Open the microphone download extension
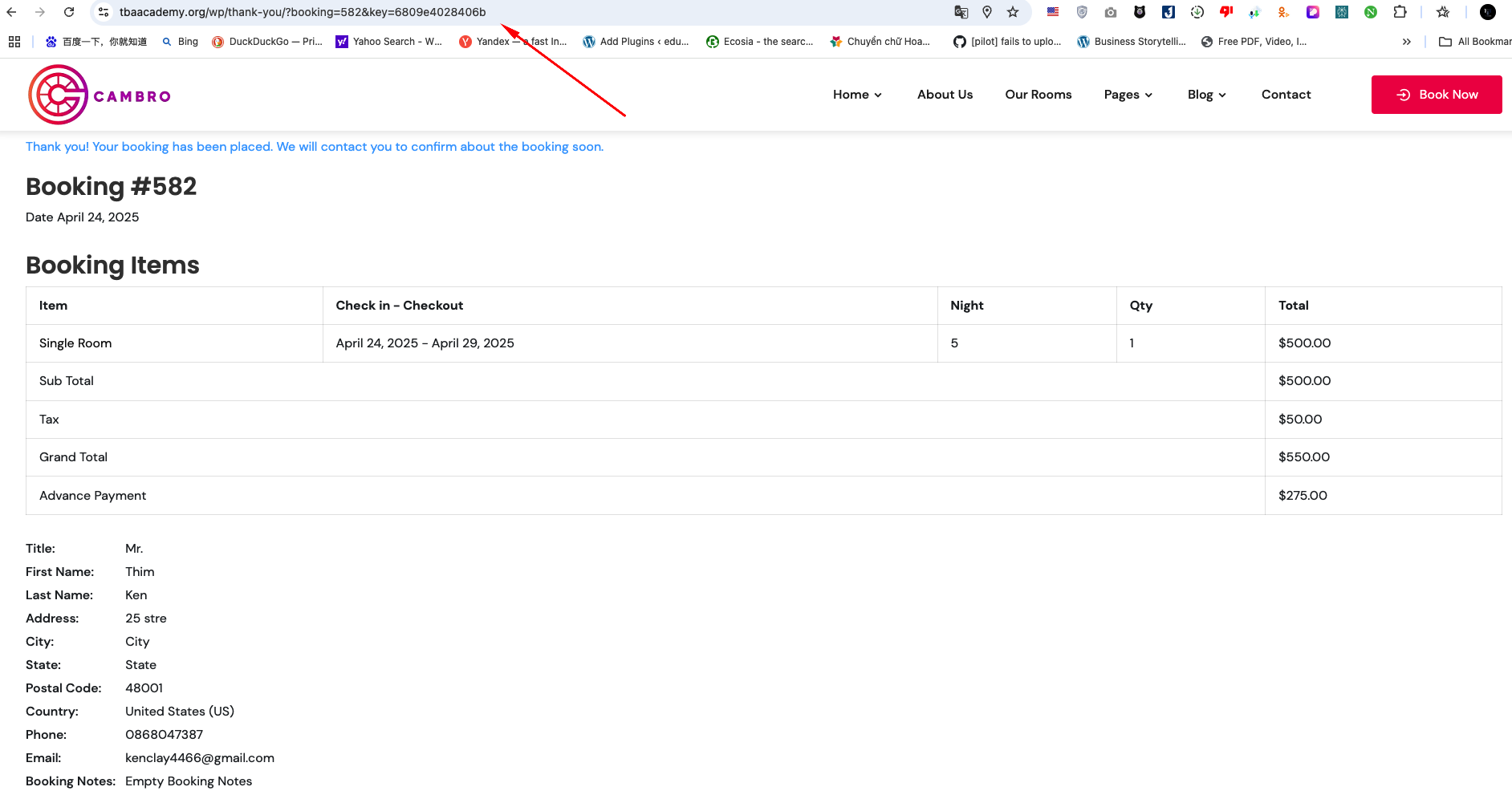The image size is (1512, 795). point(1255,12)
